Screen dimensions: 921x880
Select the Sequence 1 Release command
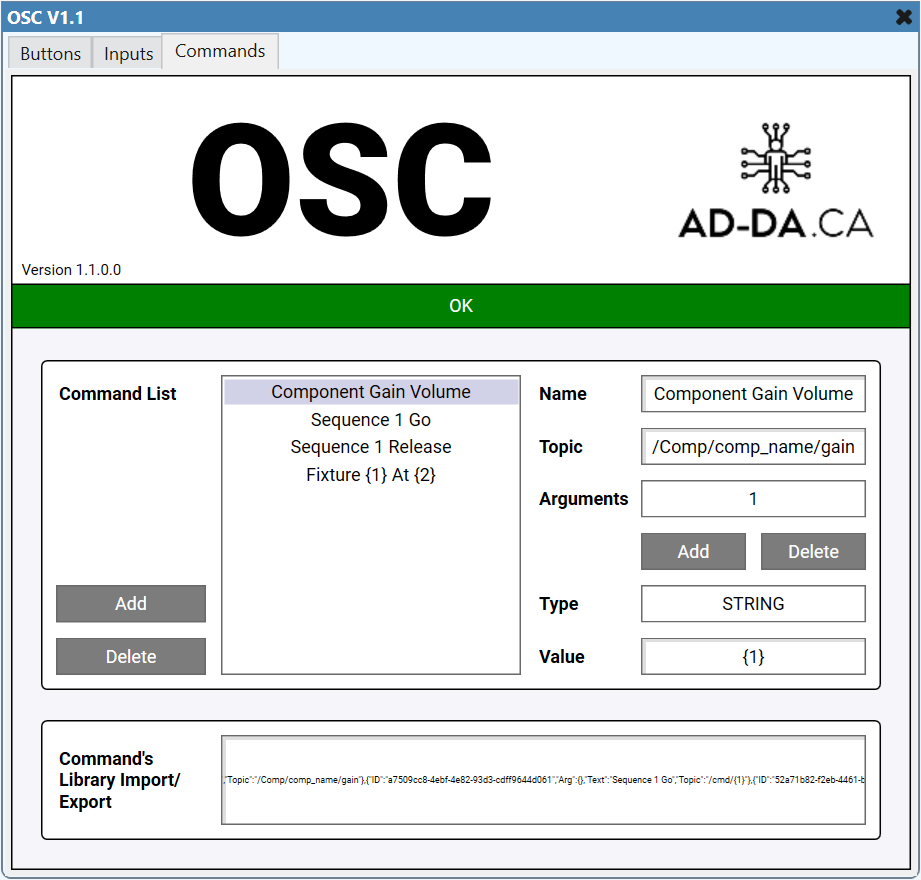[370, 446]
